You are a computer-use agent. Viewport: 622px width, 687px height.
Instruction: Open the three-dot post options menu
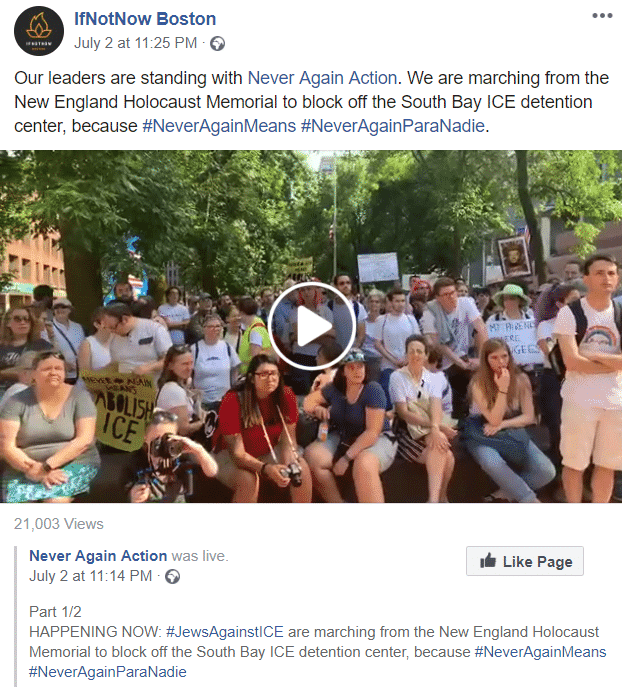tap(602, 16)
